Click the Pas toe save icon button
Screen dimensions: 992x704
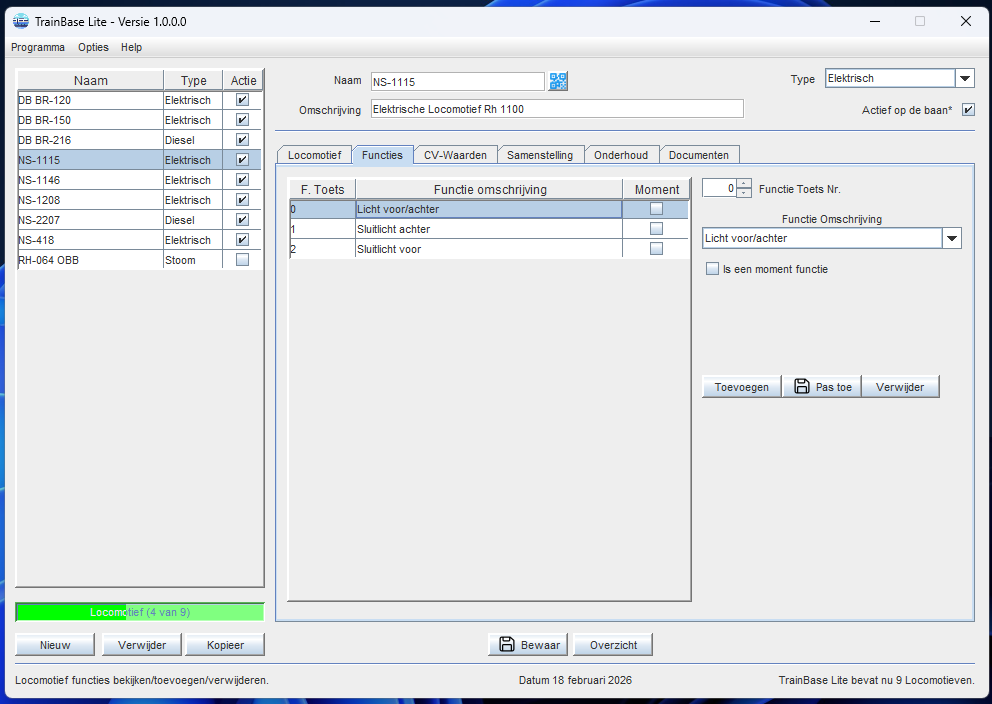coord(823,387)
